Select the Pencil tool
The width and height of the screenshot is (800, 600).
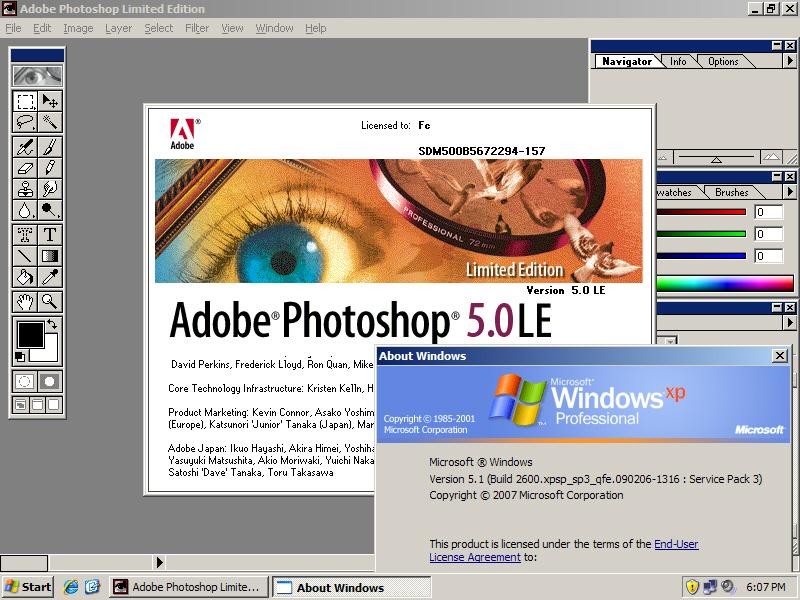click(x=50, y=168)
